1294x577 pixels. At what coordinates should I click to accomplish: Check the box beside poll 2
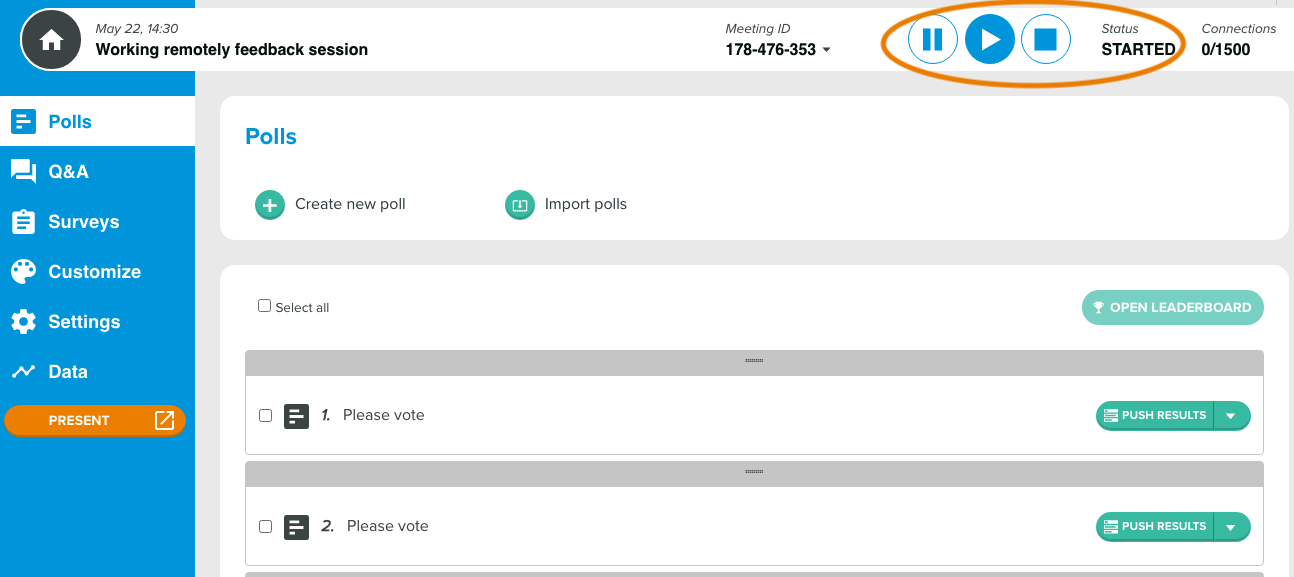[x=266, y=527]
